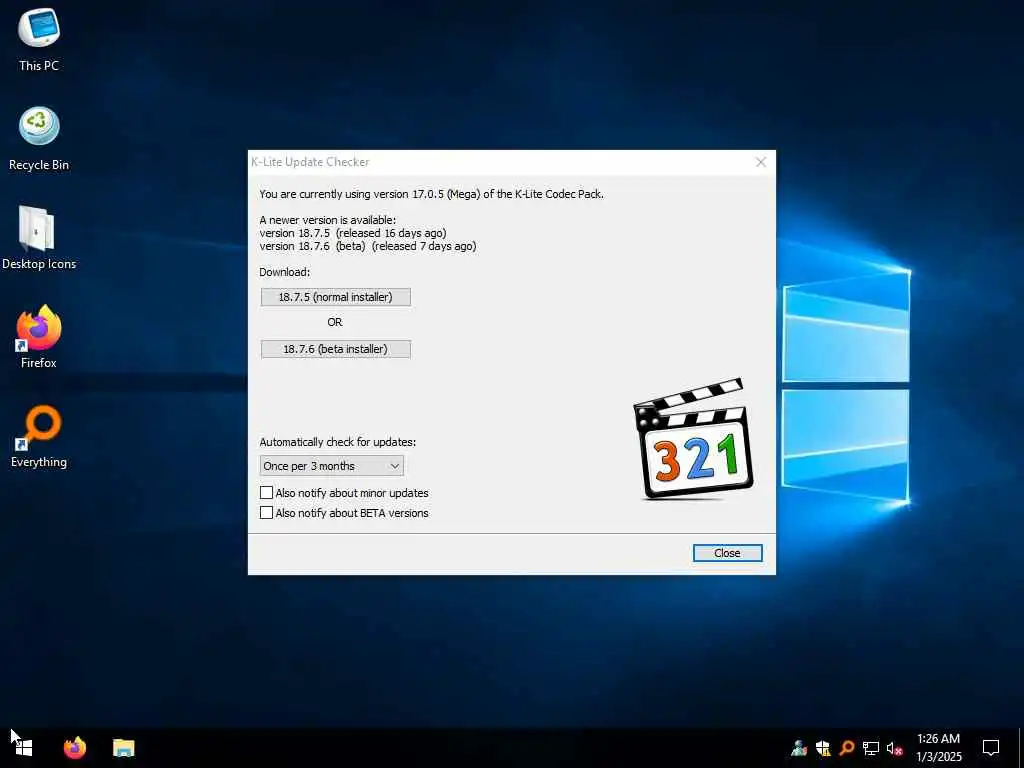Image resolution: width=1024 pixels, height=768 pixels.
Task: Open the Windows Start menu
Action: (x=24, y=748)
